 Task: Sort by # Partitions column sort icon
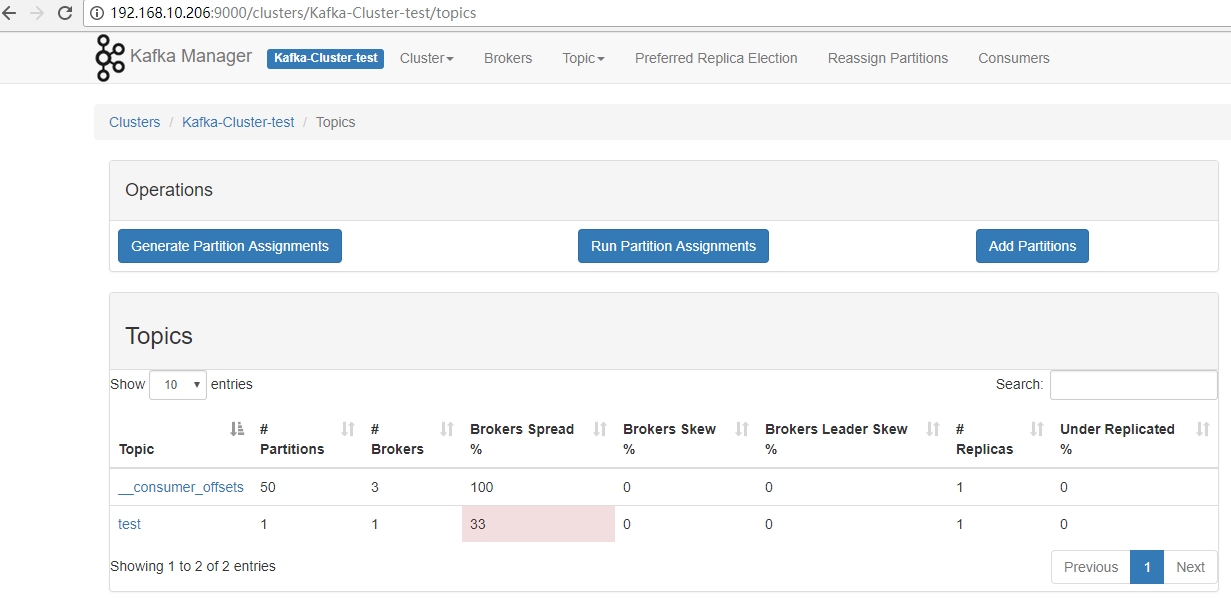click(348, 429)
